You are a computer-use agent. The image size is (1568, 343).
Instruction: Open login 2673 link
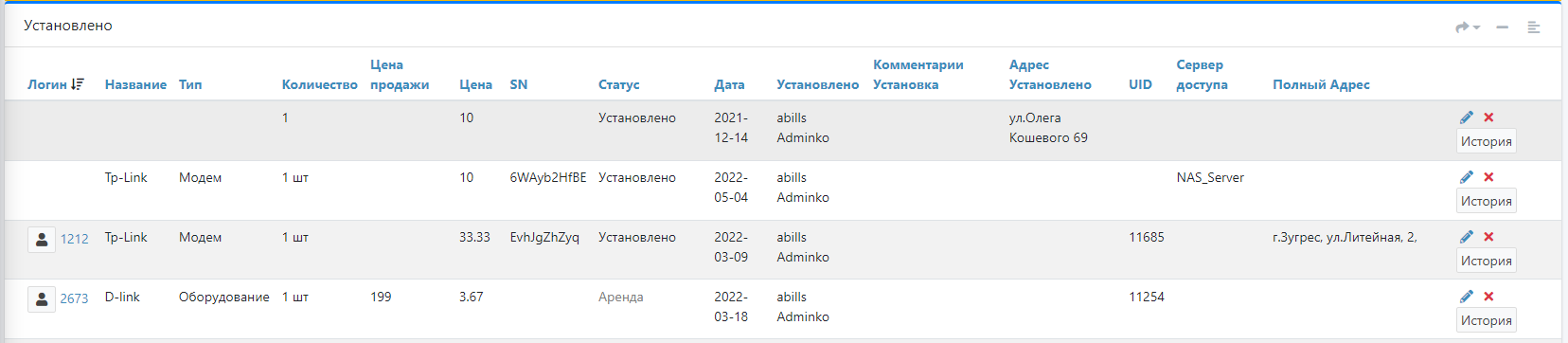[74, 298]
